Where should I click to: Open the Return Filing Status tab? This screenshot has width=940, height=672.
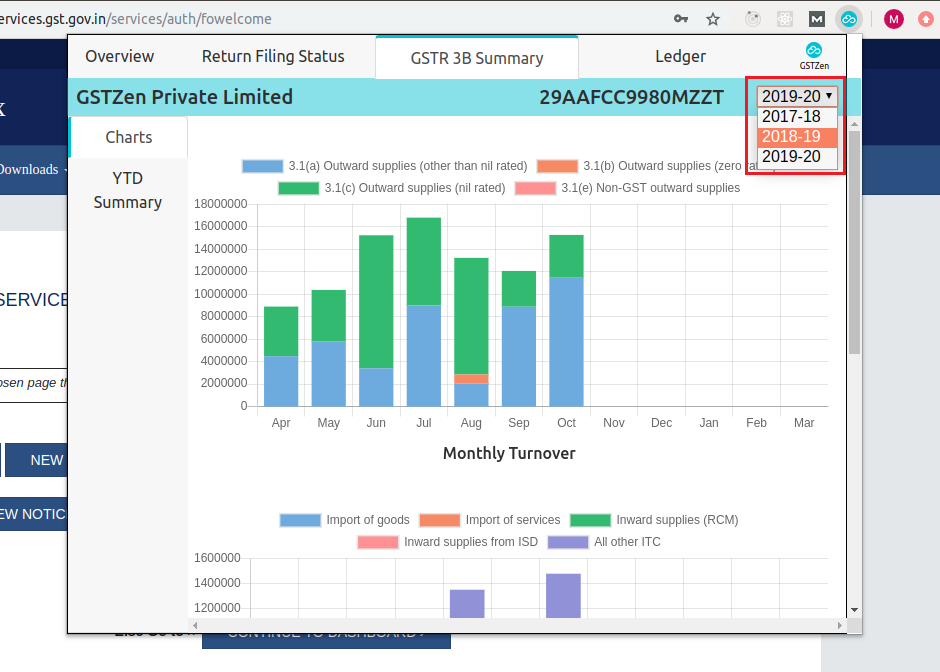tap(273, 56)
